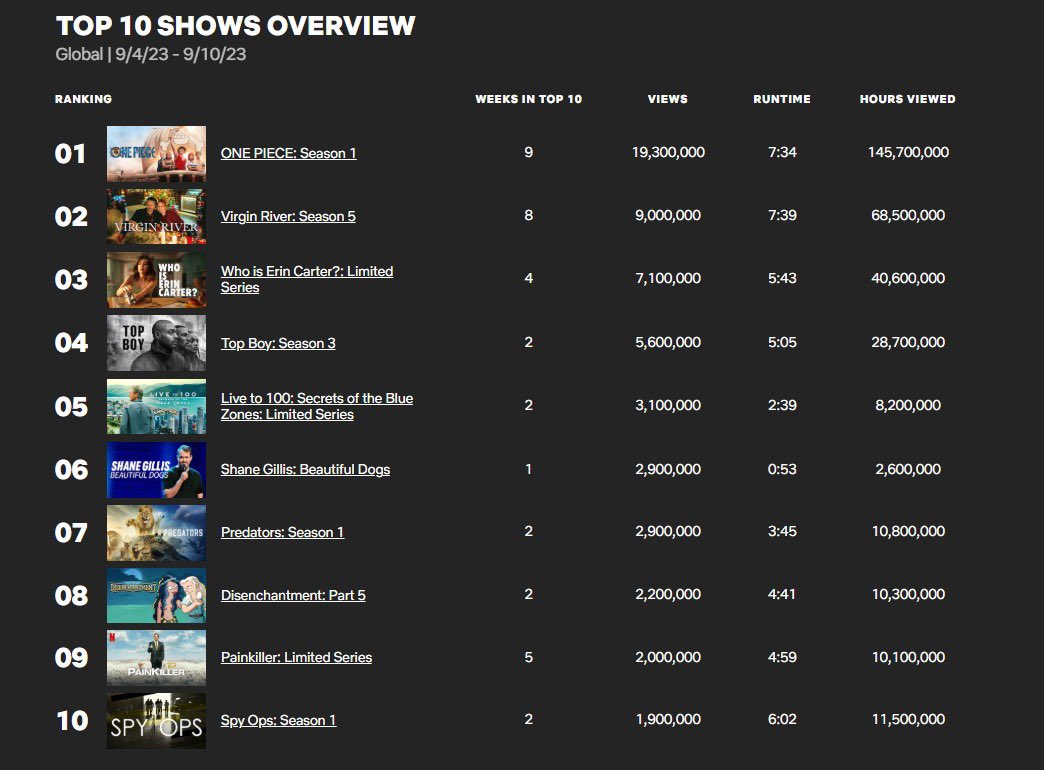Select the 2,000,000 views value
Image resolution: width=1044 pixels, height=770 pixels.
click(668, 657)
